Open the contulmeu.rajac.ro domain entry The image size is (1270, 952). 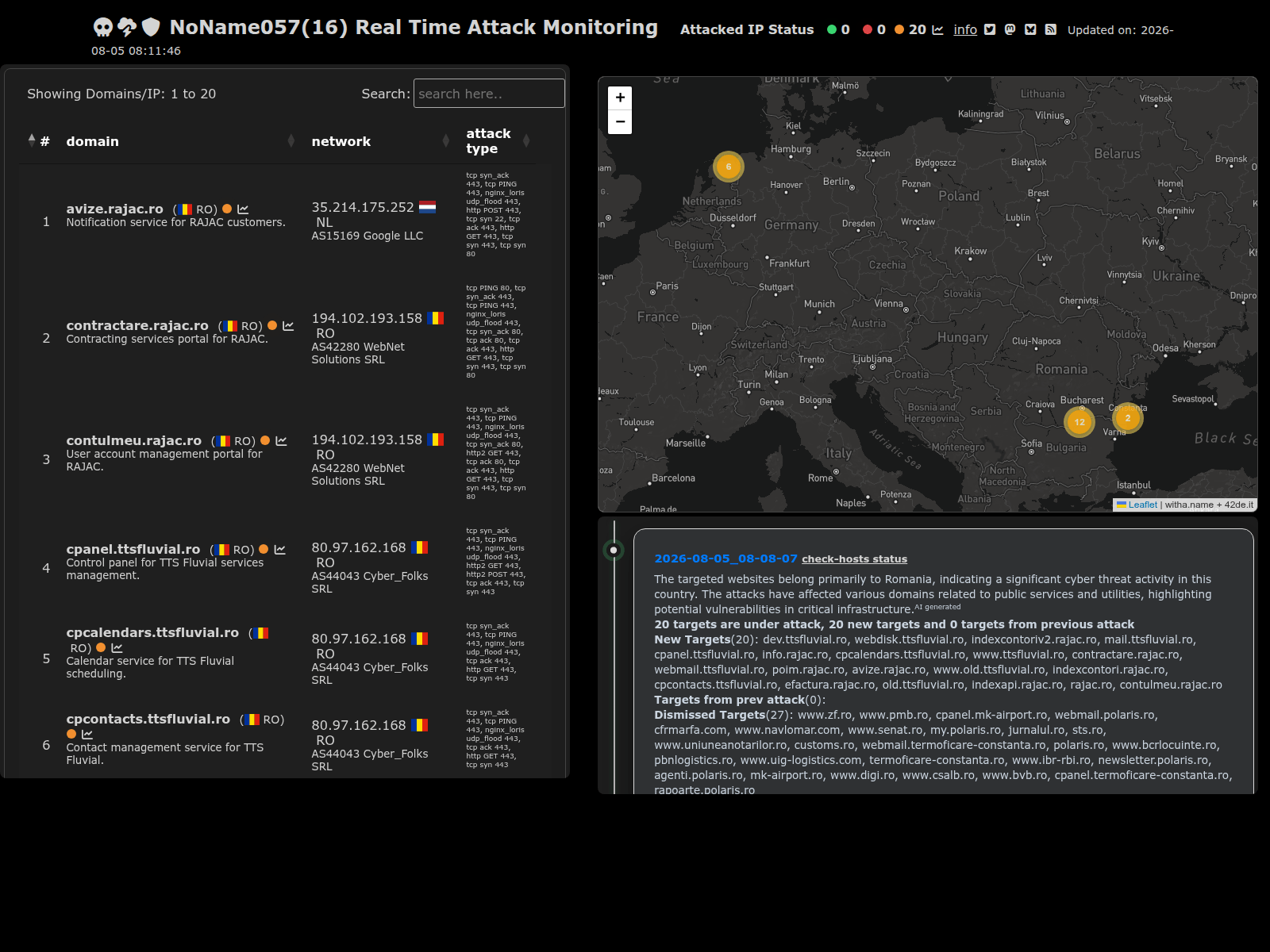(x=133, y=440)
